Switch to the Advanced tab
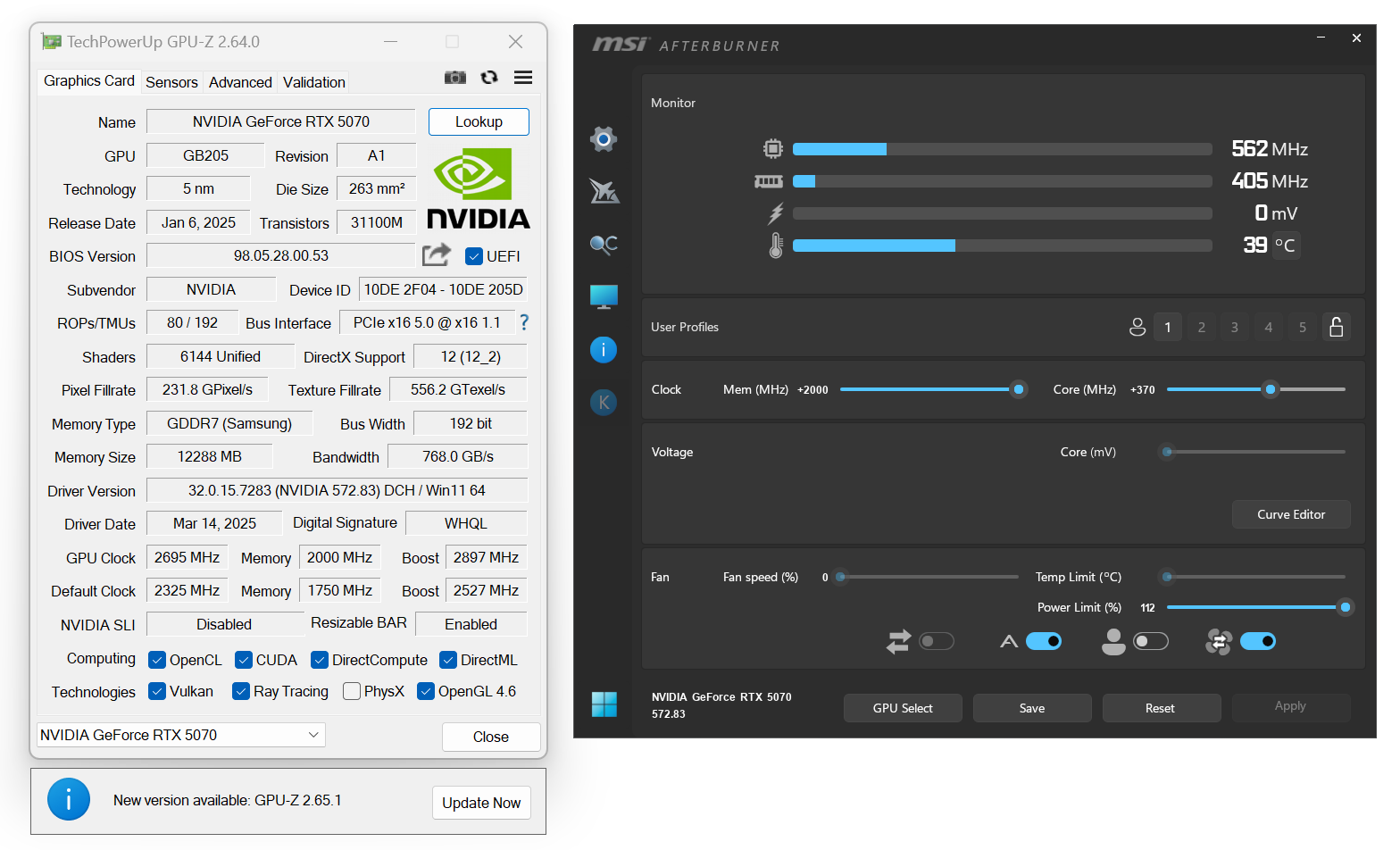Screen dimensions: 1400x850 [x=240, y=82]
